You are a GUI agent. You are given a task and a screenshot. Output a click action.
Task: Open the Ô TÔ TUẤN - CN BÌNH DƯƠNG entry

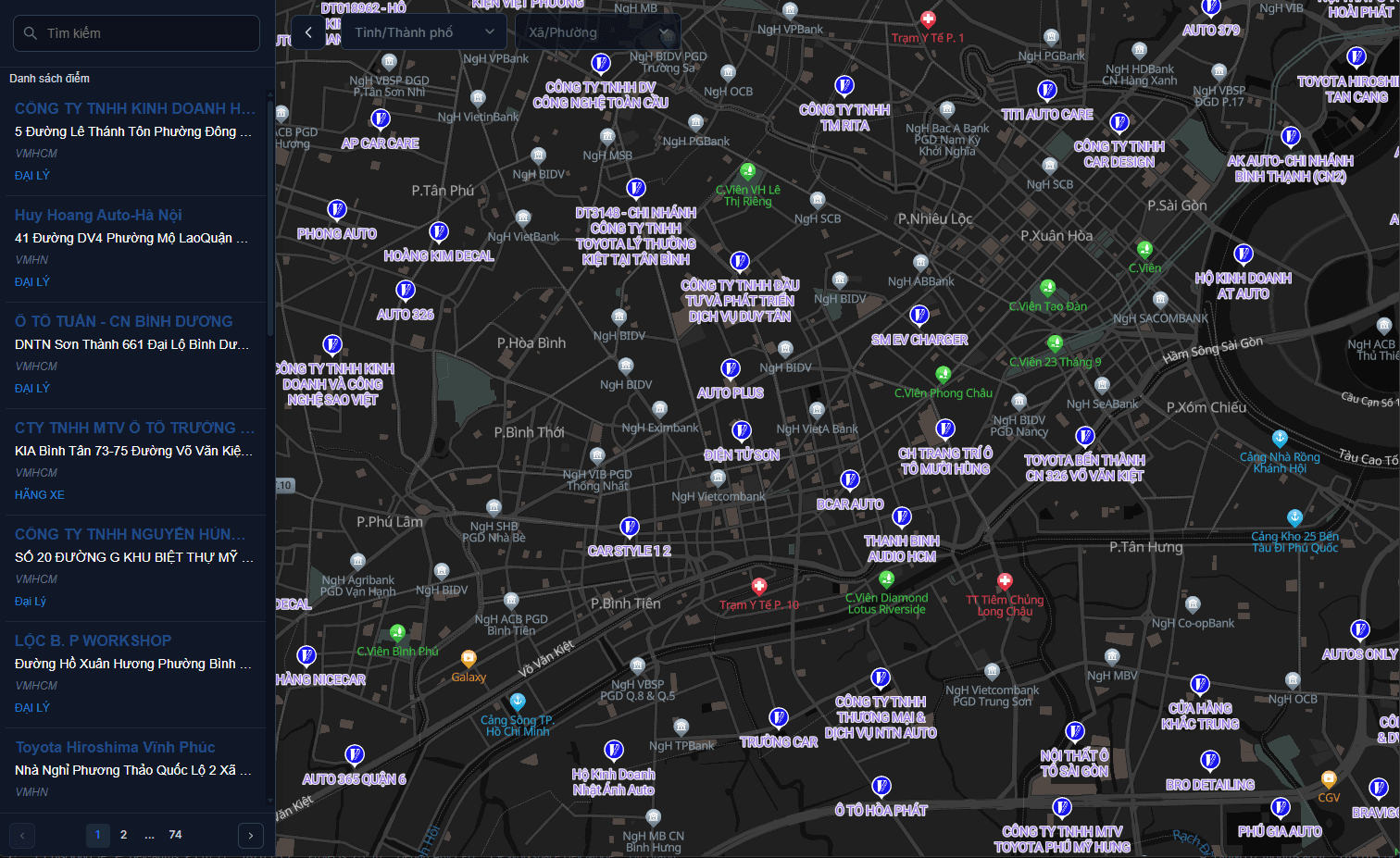(x=136, y=355)
